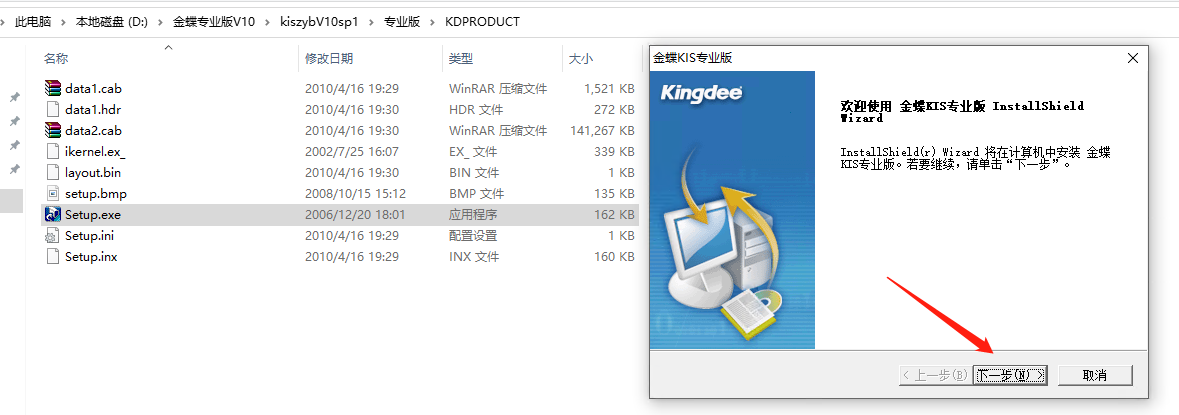Click the setup.bmp image file icon
Screen dimensions: 1179x415
click(53, 193)
